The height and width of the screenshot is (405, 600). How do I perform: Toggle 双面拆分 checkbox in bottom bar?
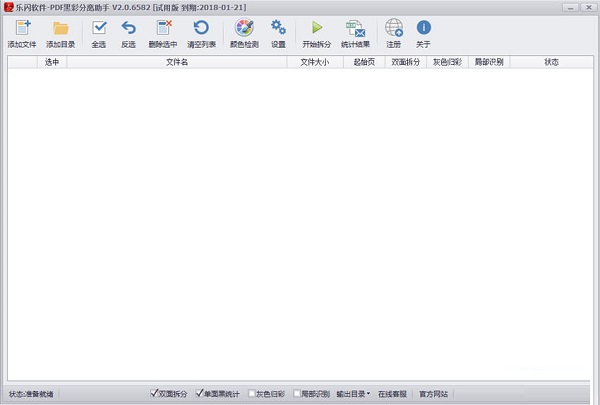[154, 393]
